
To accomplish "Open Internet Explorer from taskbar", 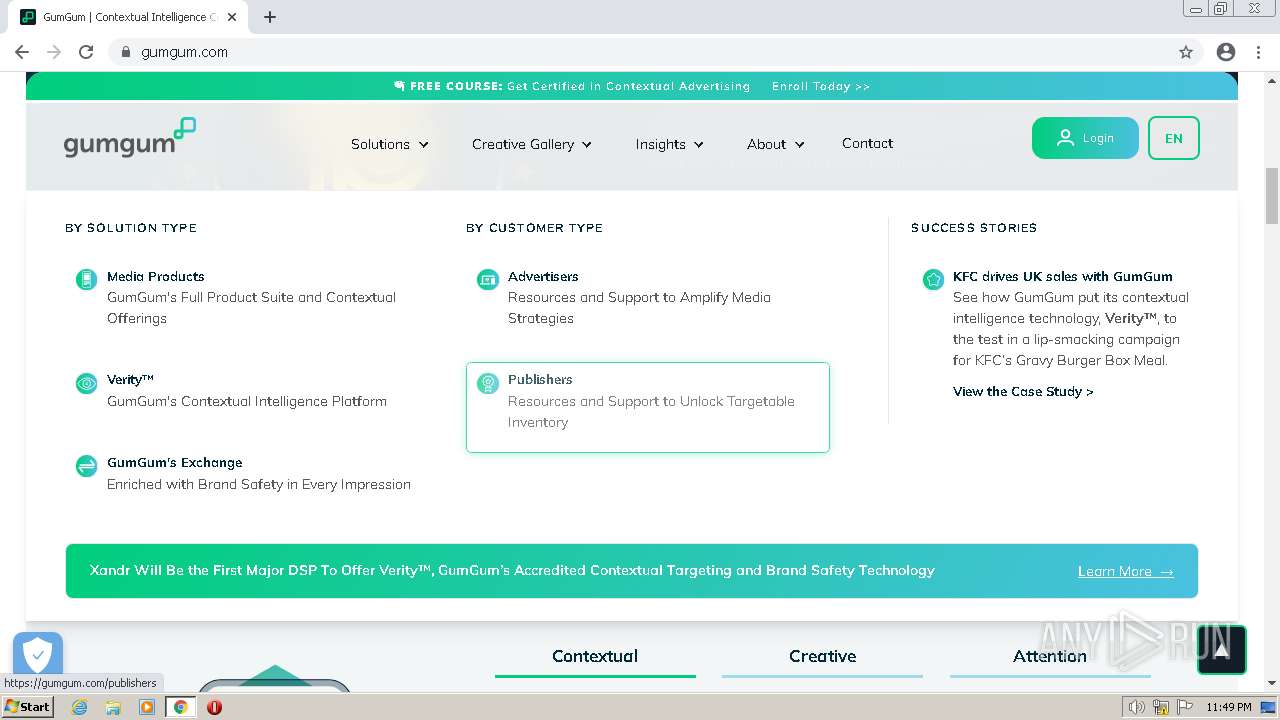I will [x=79, y=707].
